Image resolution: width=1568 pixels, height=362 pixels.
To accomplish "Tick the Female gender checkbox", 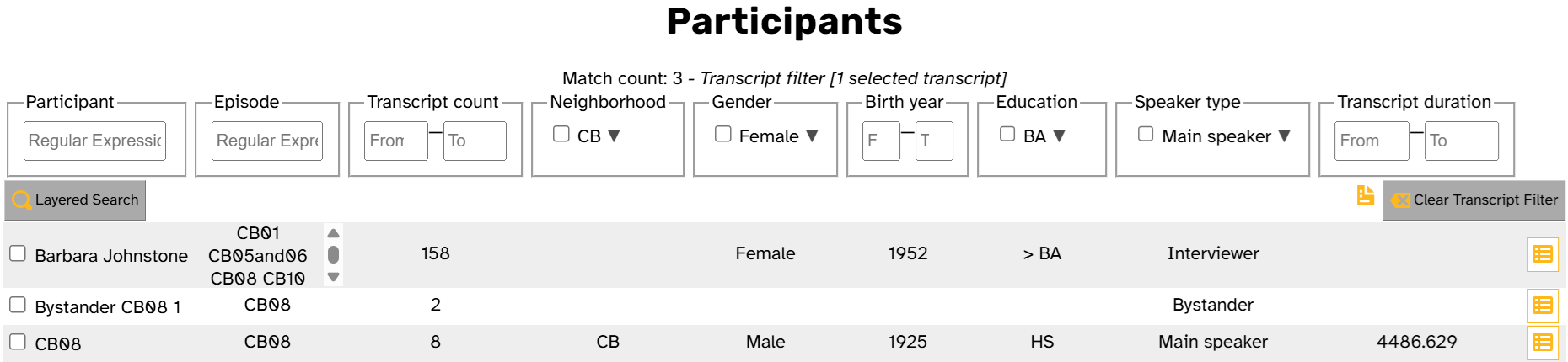I will tap(723, 134).
